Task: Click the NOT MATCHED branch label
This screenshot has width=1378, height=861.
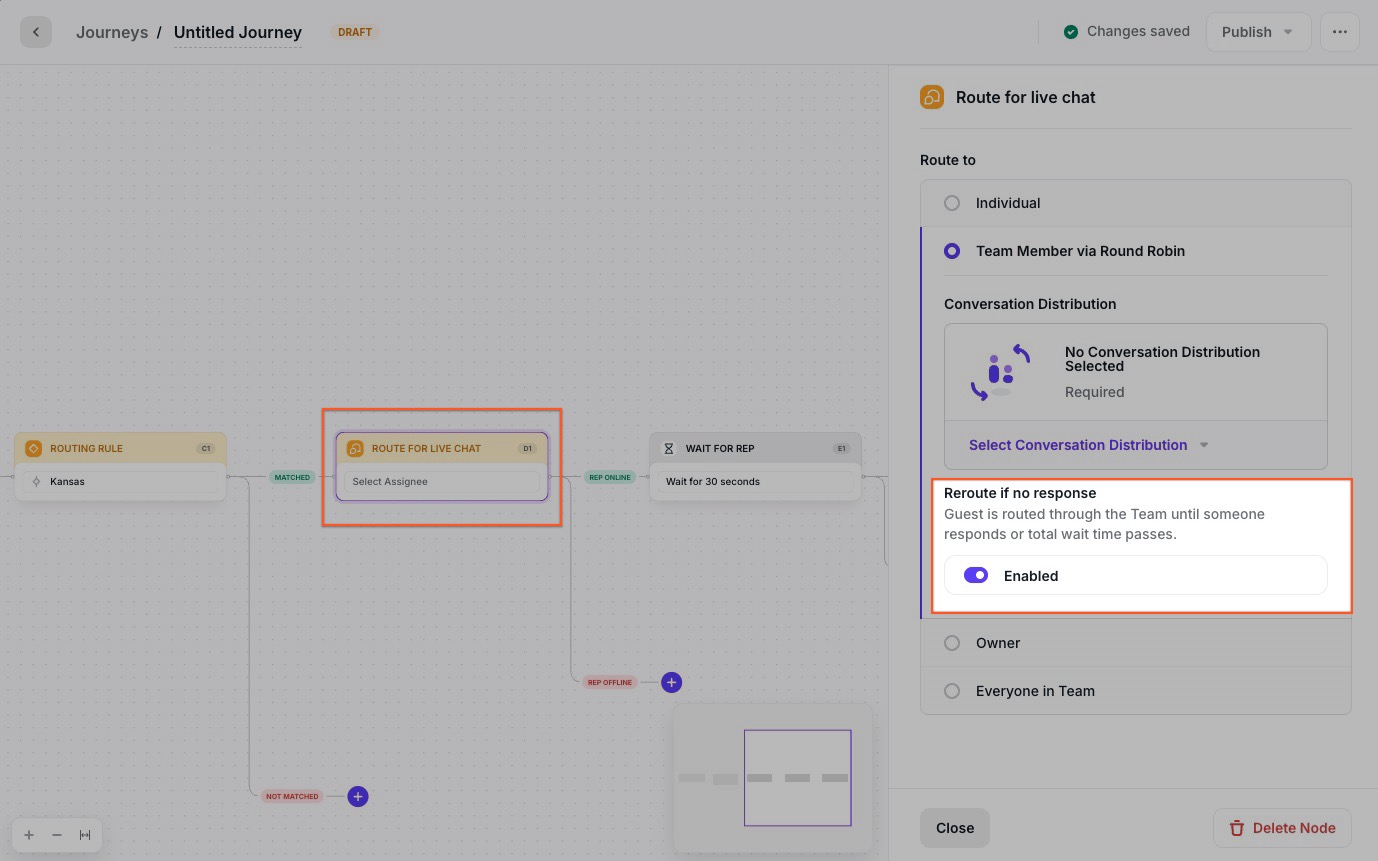Action: (x=292, y=797)
